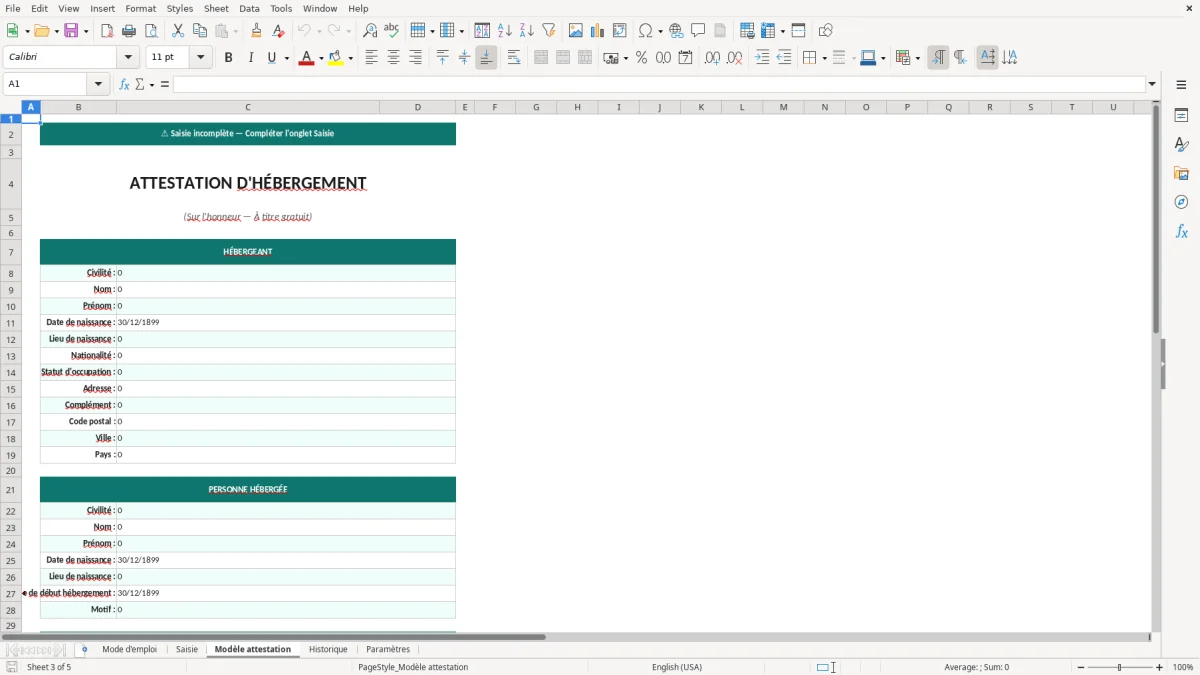Toggle bold formatting
Image resolution: width=1200 pixels, height=675 pixels.
tap(228, 58)
